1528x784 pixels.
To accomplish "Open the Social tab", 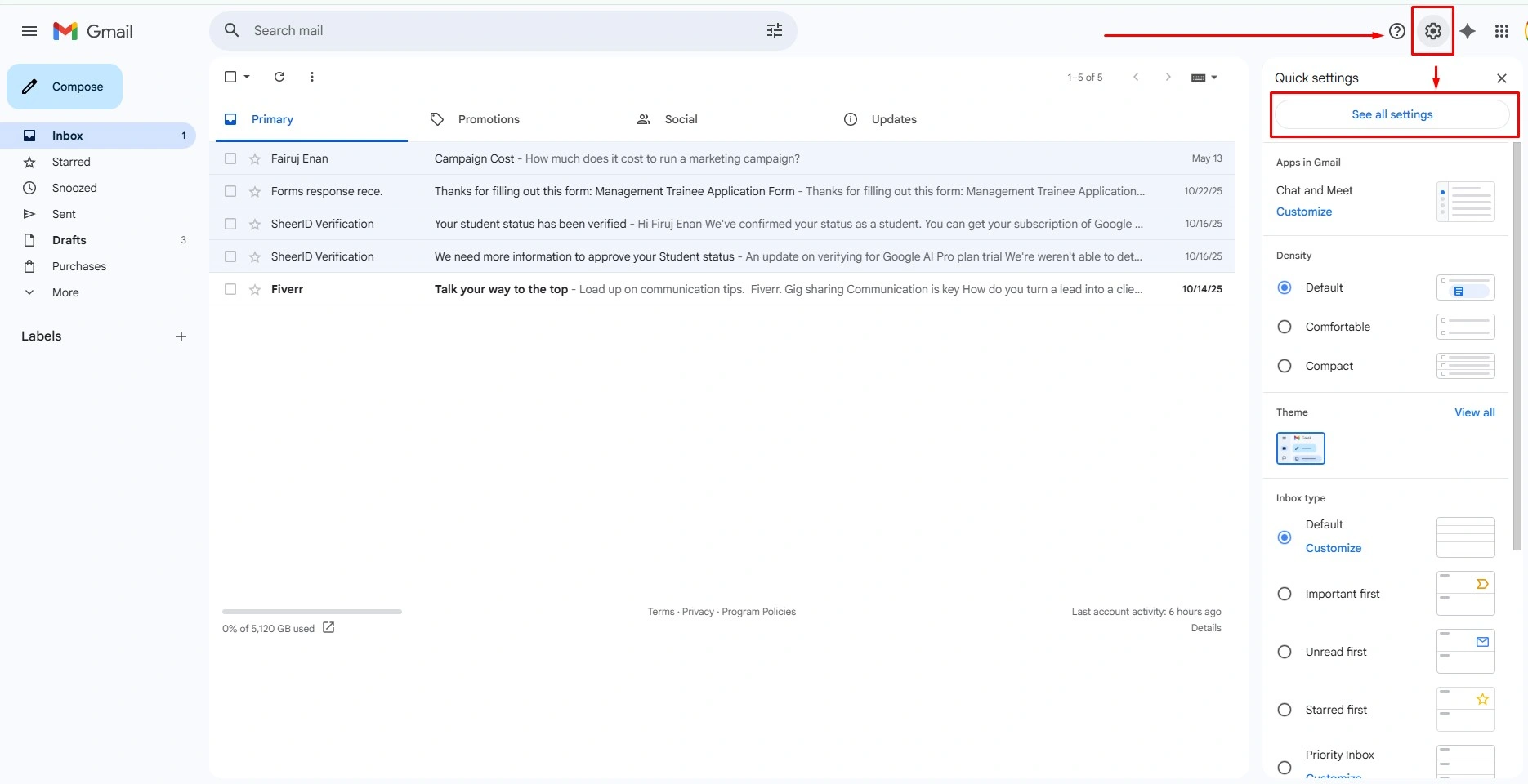I will coord(681,119).
